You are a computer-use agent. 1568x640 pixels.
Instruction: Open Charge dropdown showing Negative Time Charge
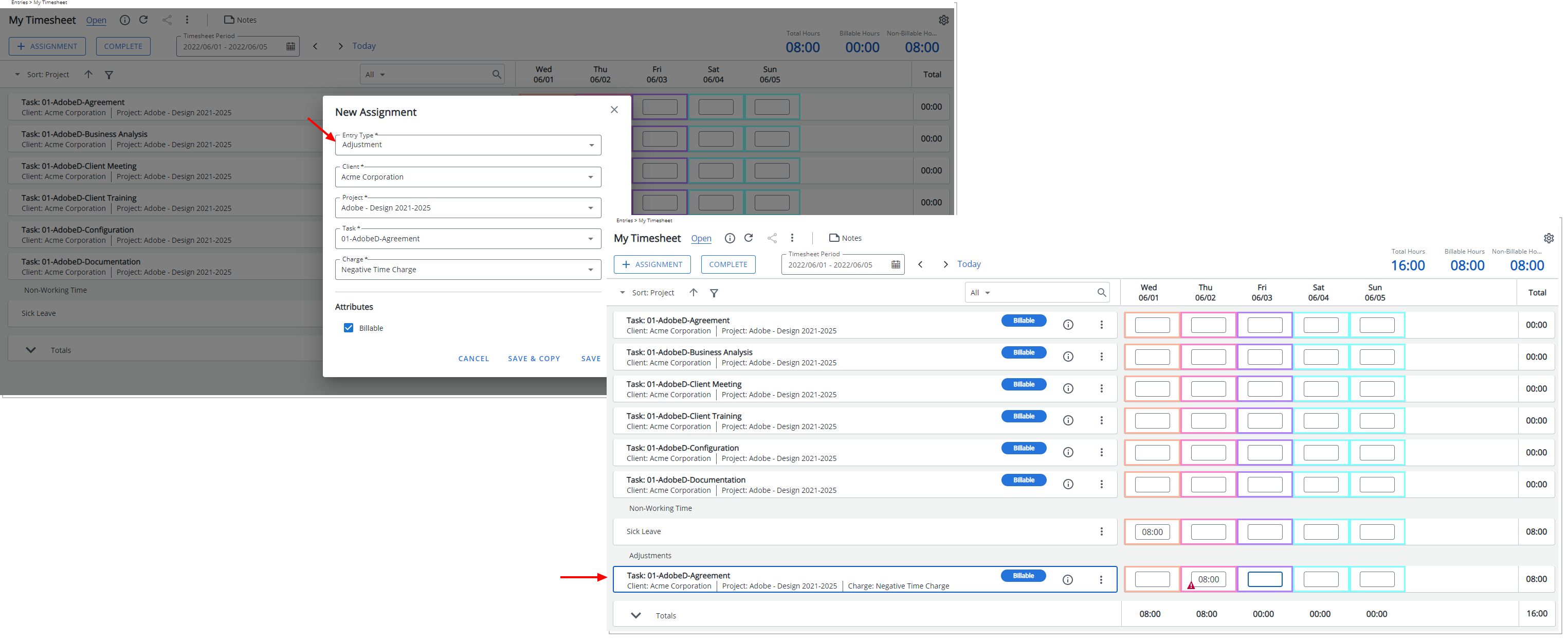(467, 270)
